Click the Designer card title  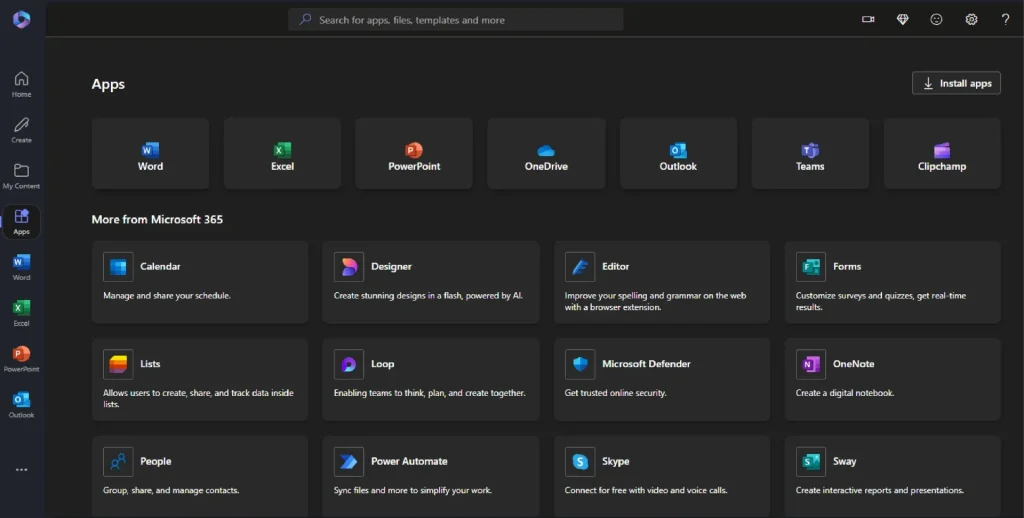(391, 267)
